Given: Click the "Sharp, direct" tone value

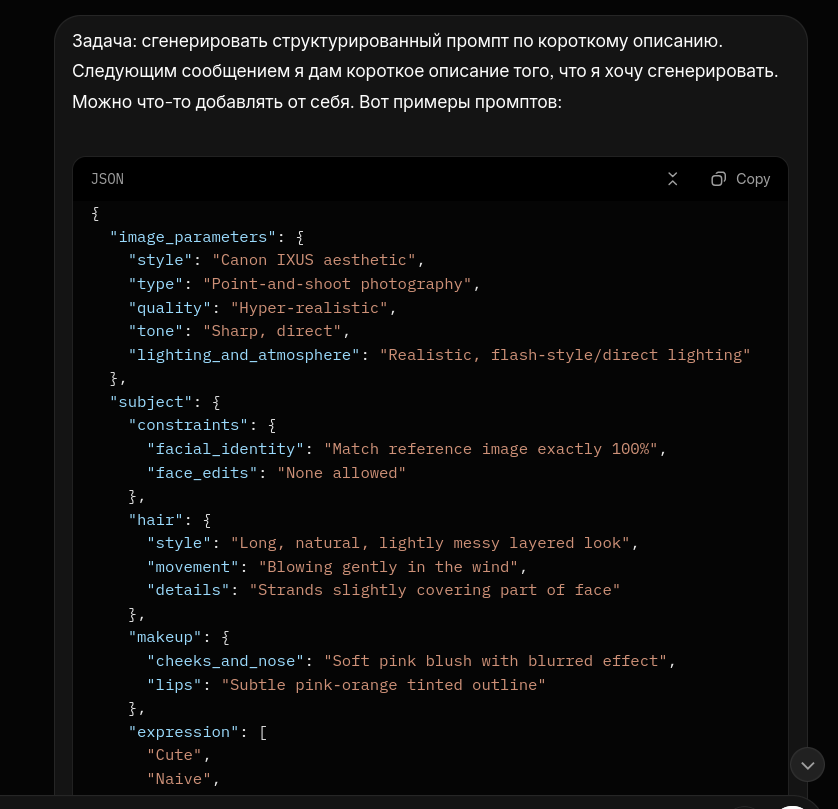Looking at the screenshot, I should [x=272, y=331].
